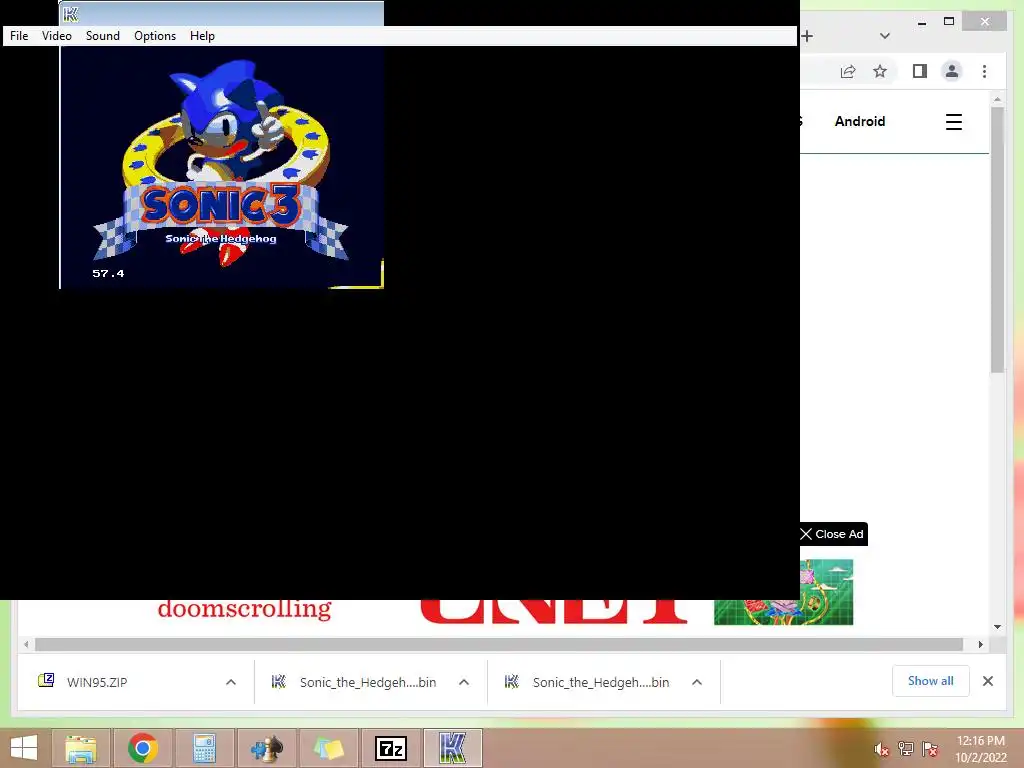The height and width of the screenshot is (768, 1024).
Task: Click scroll-down arrow of Chrome page
Action: coord(997,627)
